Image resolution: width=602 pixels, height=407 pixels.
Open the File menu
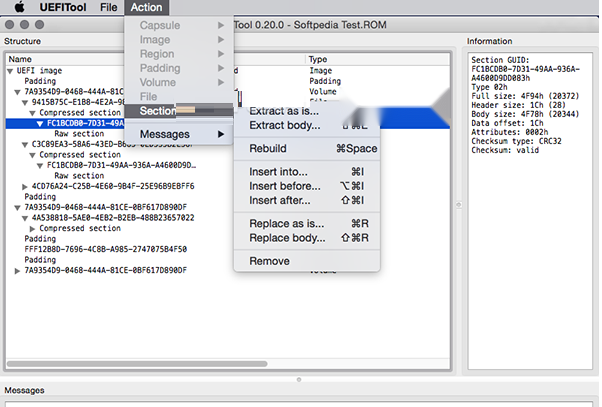click(x=108, y=8)
